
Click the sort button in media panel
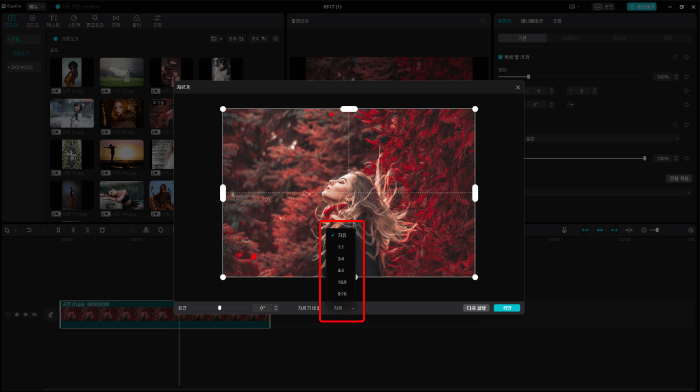click(x=236, y=39)
